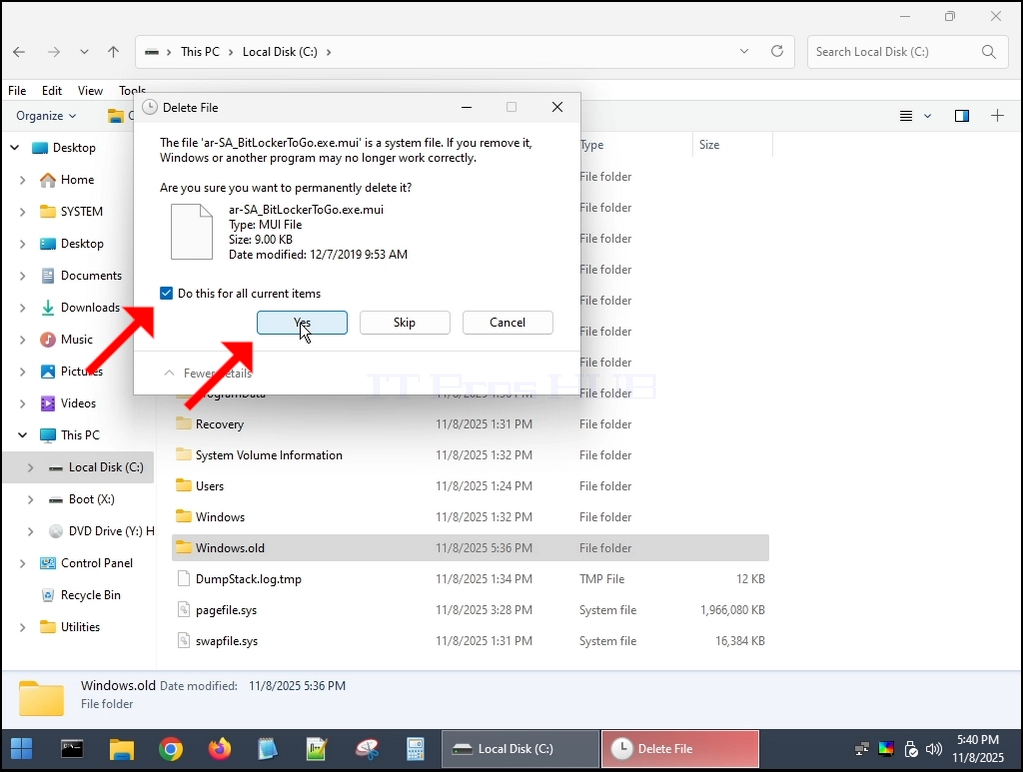Uncheck 'Do this for all current items'
The width and height of the screenshot is (1023, 772).
tap(166, 294)
